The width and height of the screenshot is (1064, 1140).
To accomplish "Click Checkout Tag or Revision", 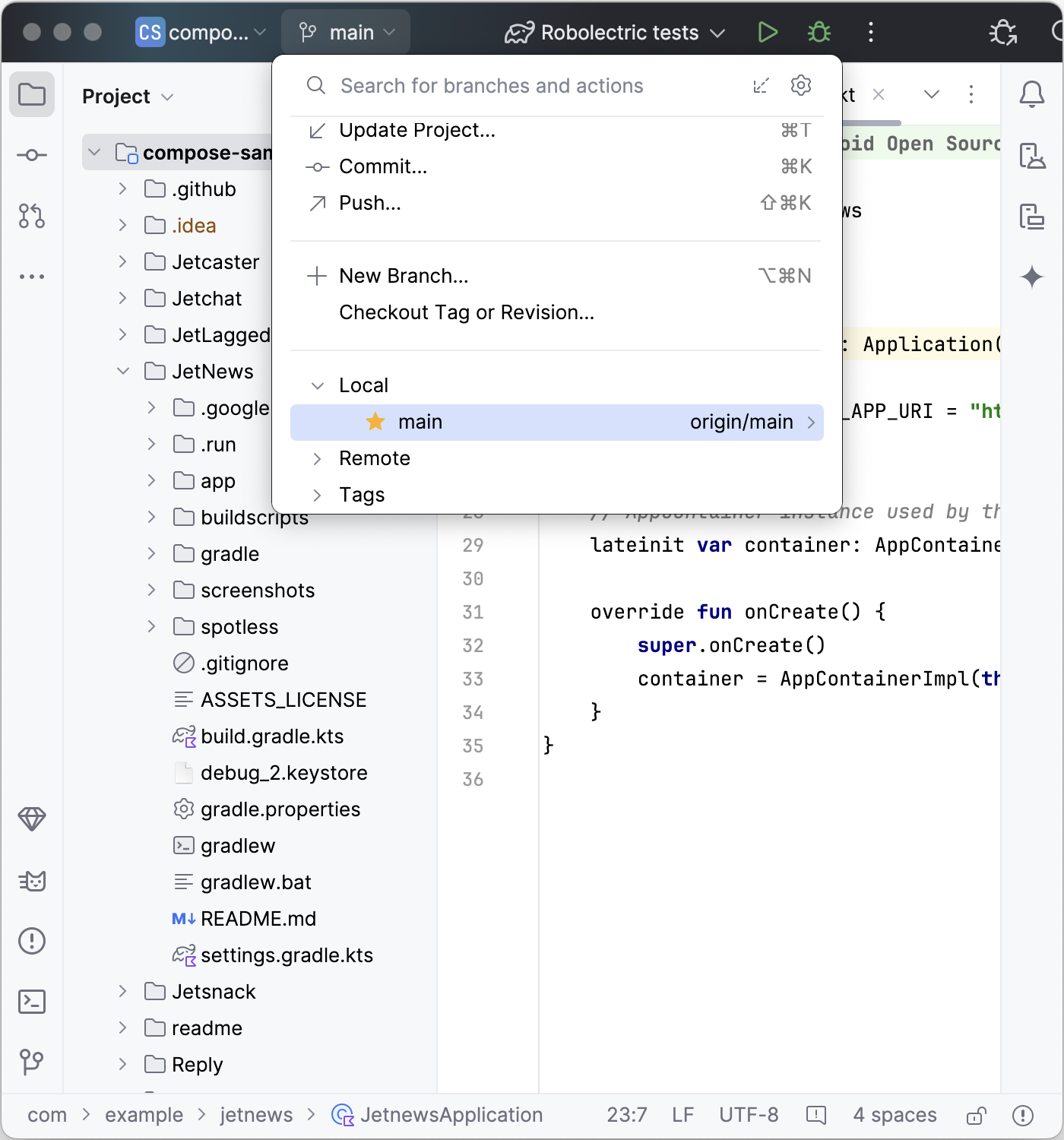I will (x=466, y=312).
